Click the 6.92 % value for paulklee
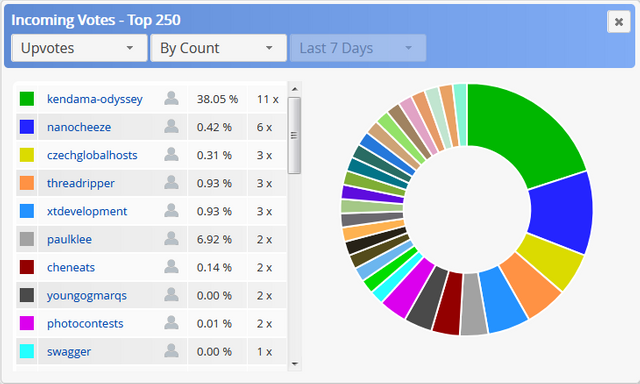The image size is (640, 384). click(214, 240)
